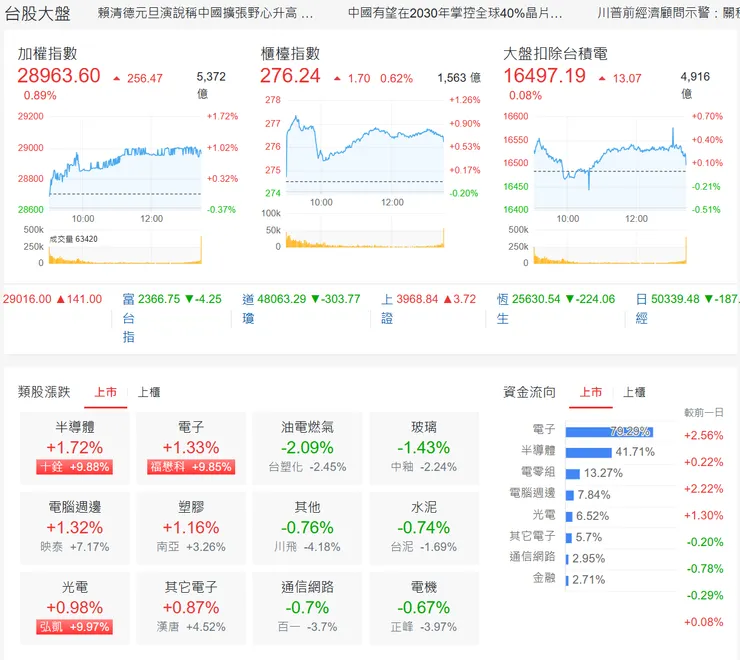The image size is (740, 660).
Task: Open the 其他 -0.76% sector card
Action: [307, 528]
